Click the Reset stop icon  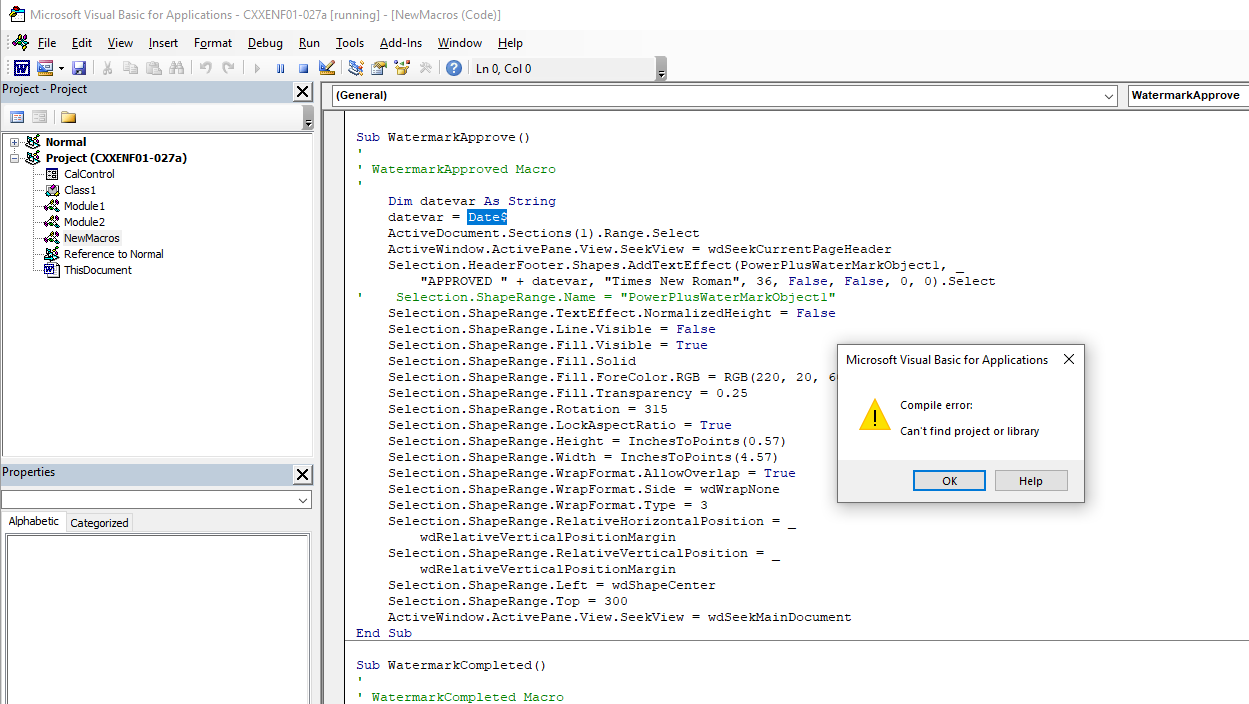click(x=303, y=68)
